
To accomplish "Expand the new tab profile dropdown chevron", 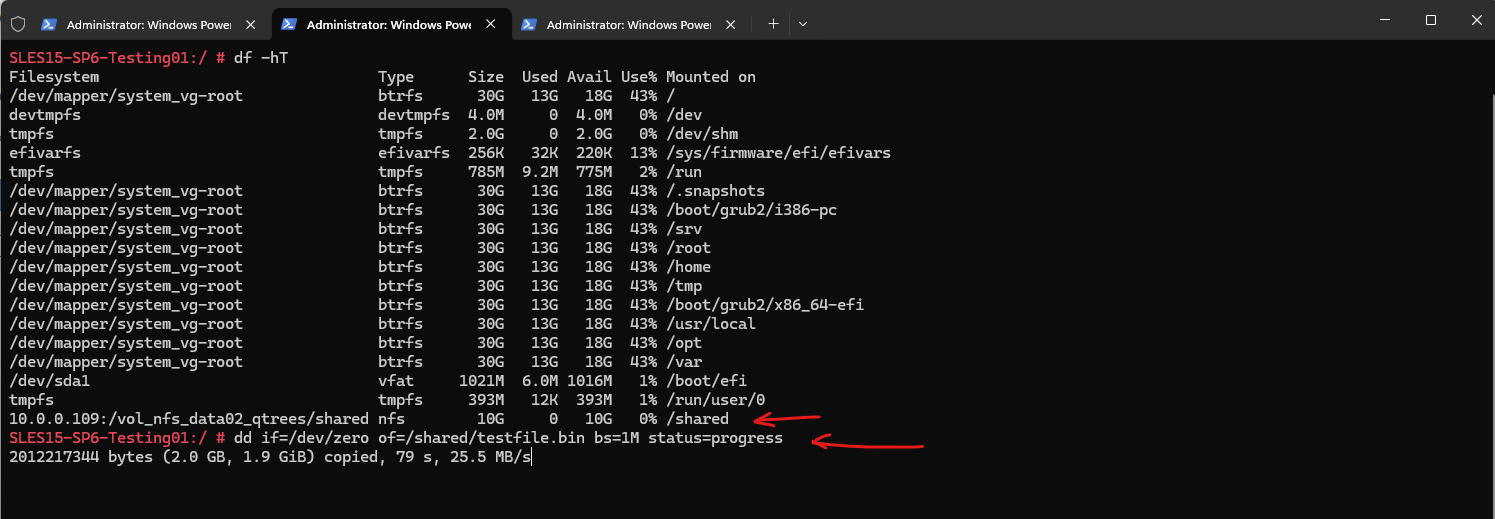I will (803, 24).
